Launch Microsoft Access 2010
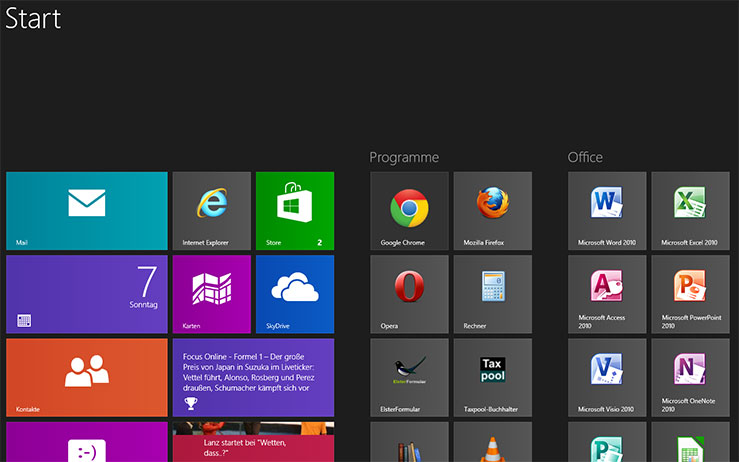 click(x=607, y=294)
